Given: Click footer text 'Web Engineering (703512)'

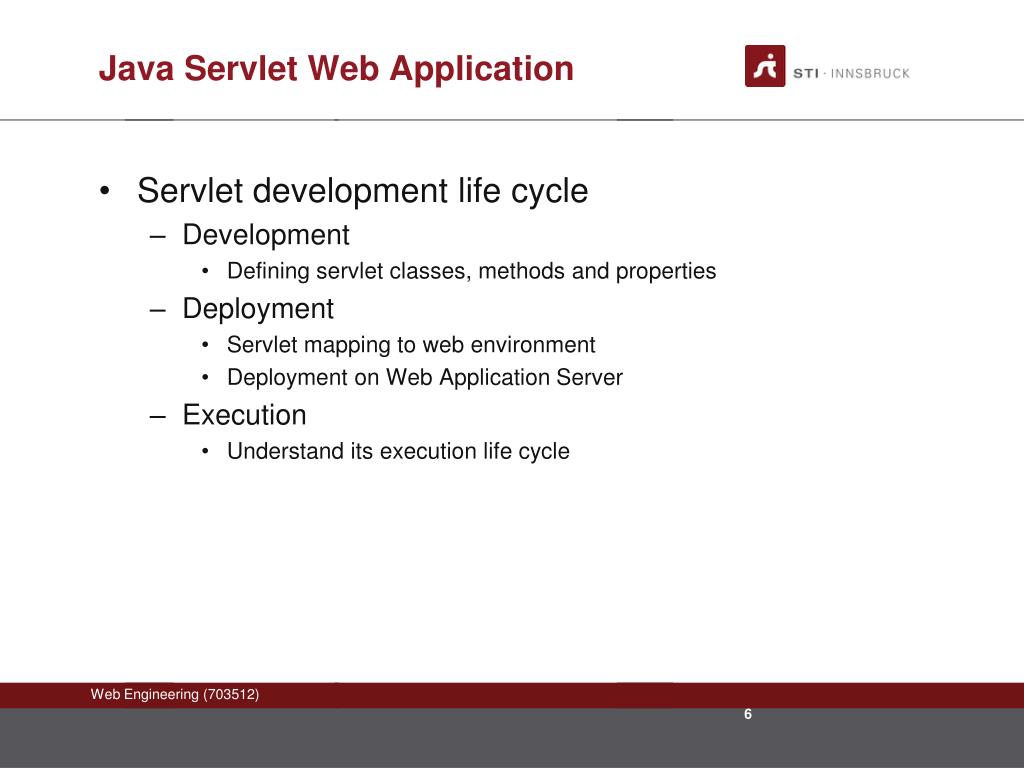Looking at the screenshot, I should pyautogui.click(x=175, y=694).
